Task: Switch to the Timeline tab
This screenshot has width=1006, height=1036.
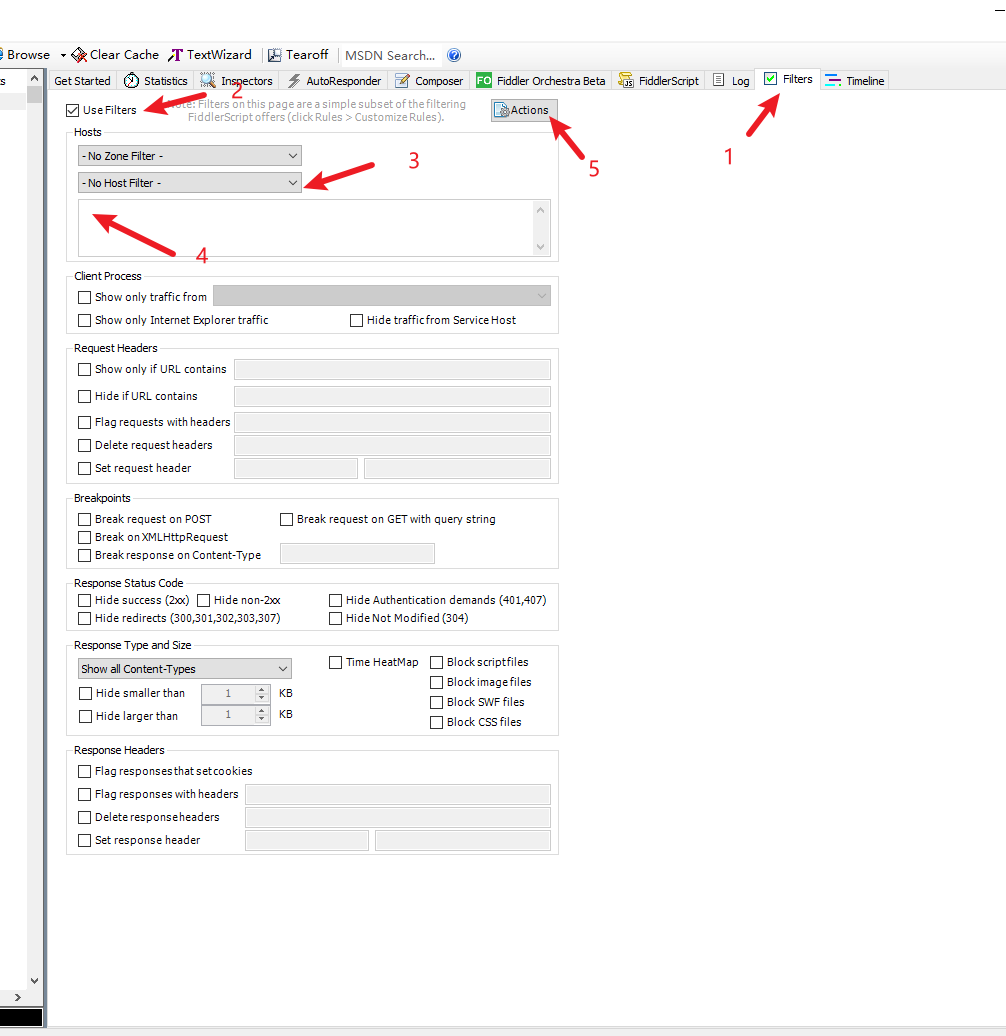Action: point(855,81)
